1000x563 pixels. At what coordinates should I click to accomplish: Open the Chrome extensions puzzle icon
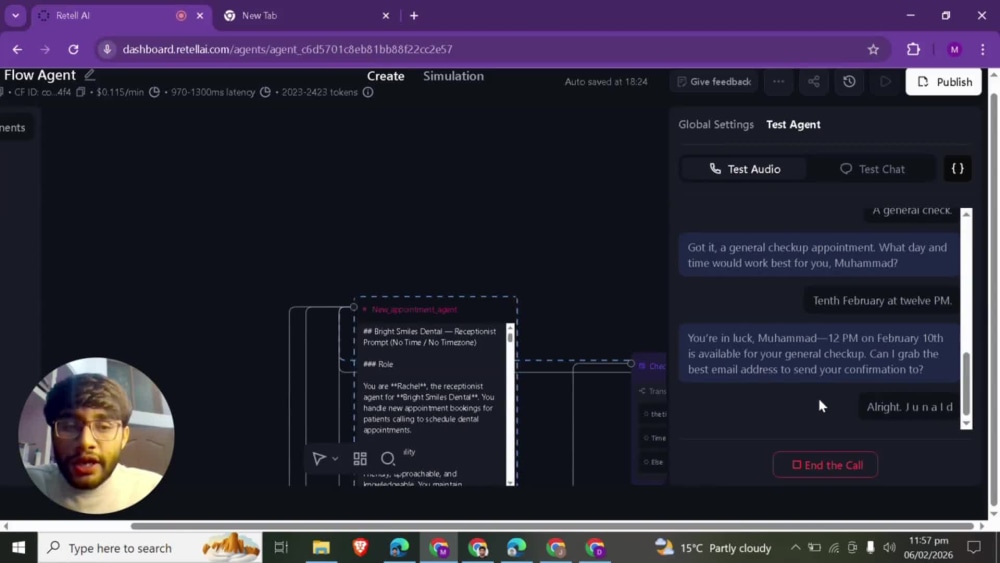[913, 49]
